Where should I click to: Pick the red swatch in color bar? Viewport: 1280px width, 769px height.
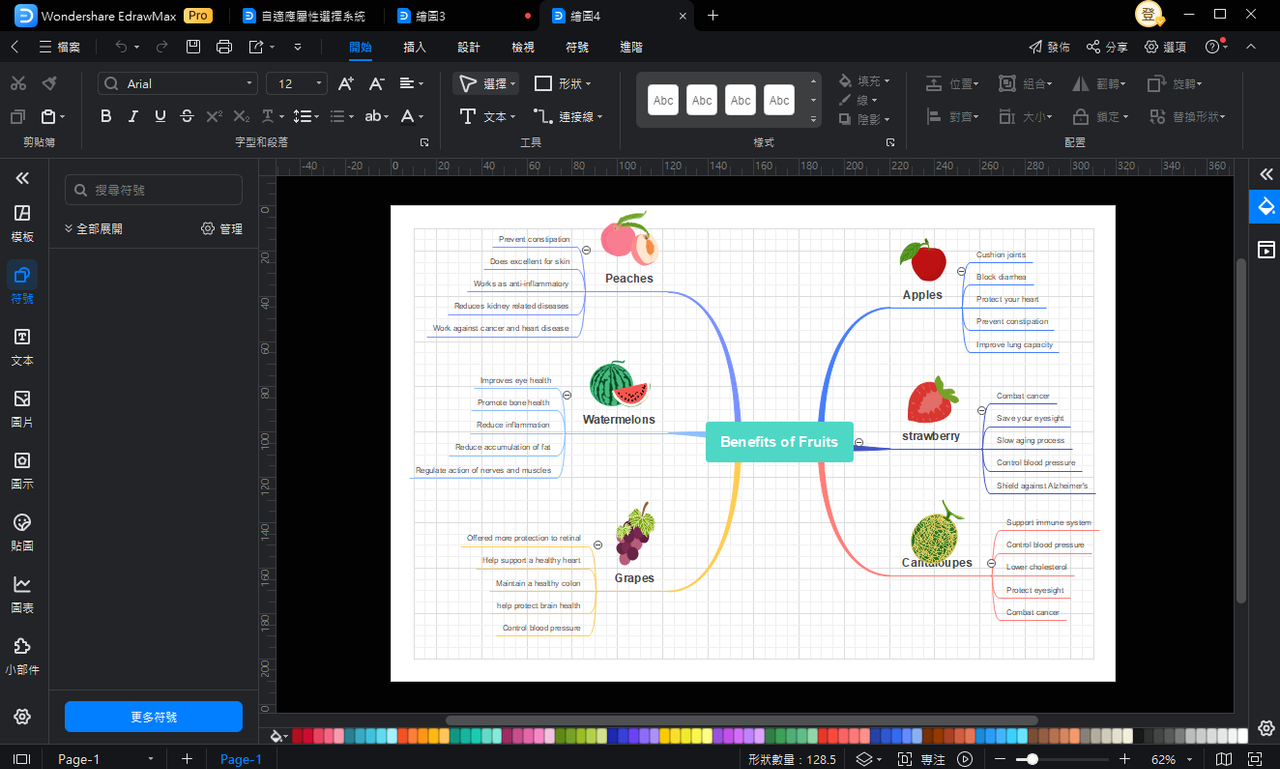(x=298, y=736)
